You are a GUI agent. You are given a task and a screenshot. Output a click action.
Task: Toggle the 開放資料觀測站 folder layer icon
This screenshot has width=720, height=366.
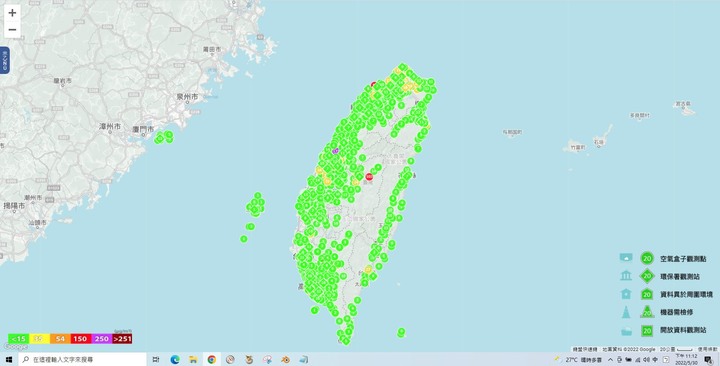click(626, 331)
